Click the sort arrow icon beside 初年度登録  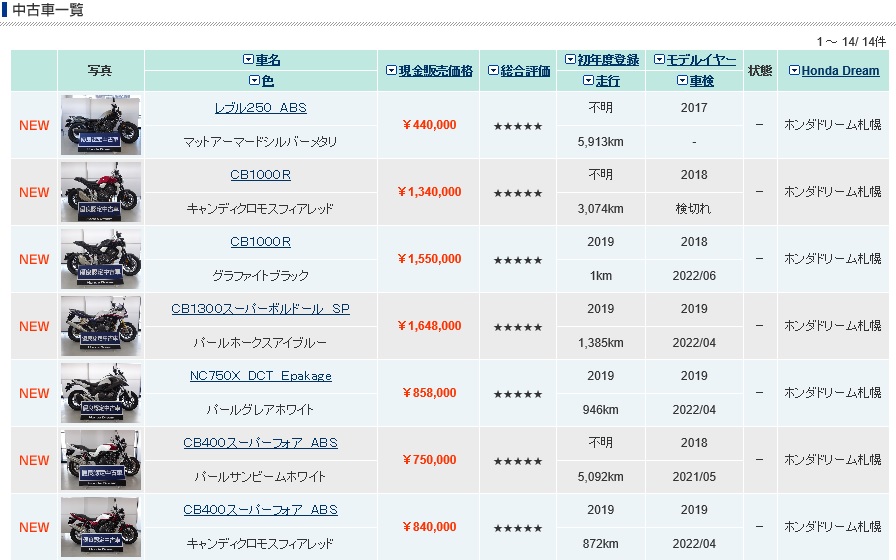click(x=570, y=59)
